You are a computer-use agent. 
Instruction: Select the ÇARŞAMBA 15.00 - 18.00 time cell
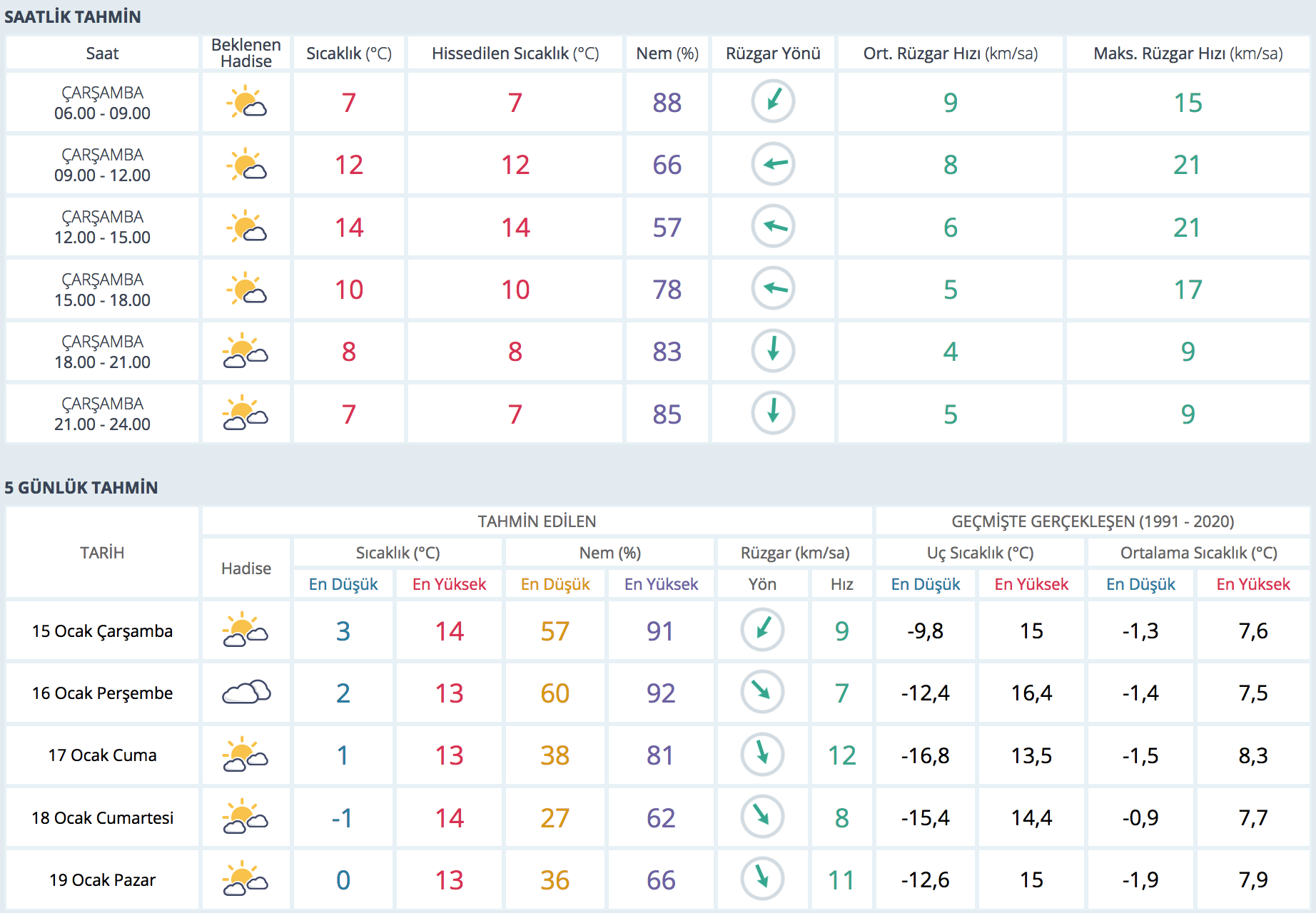[102, 290]
